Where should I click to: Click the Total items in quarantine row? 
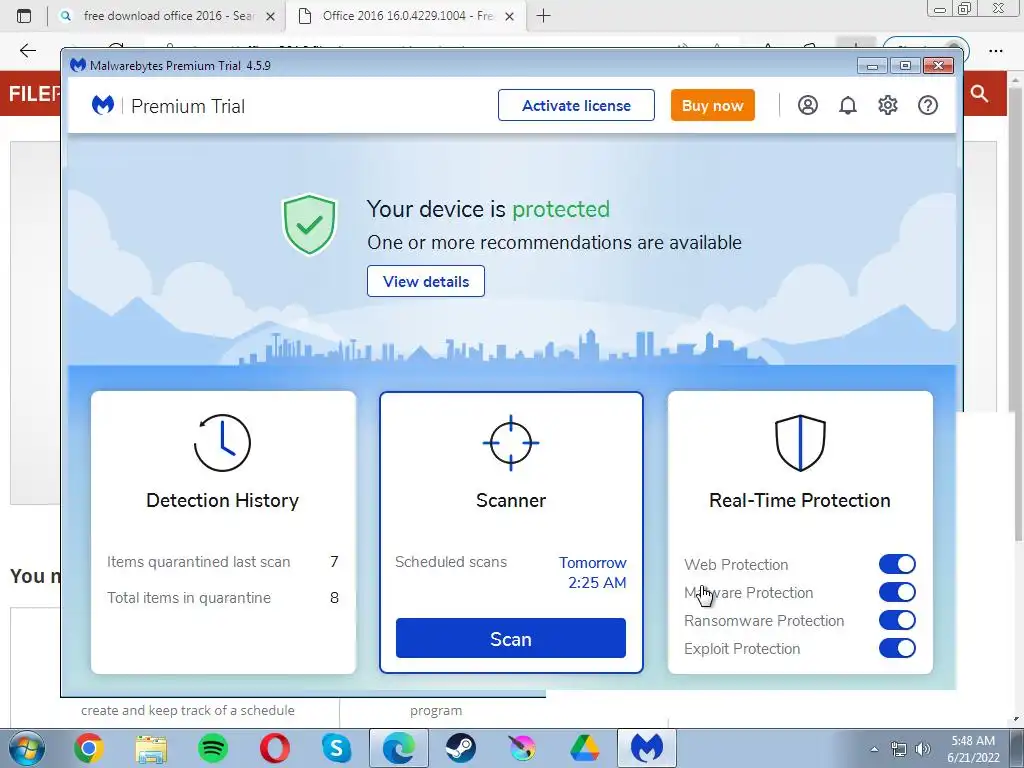tap(223, 598)
